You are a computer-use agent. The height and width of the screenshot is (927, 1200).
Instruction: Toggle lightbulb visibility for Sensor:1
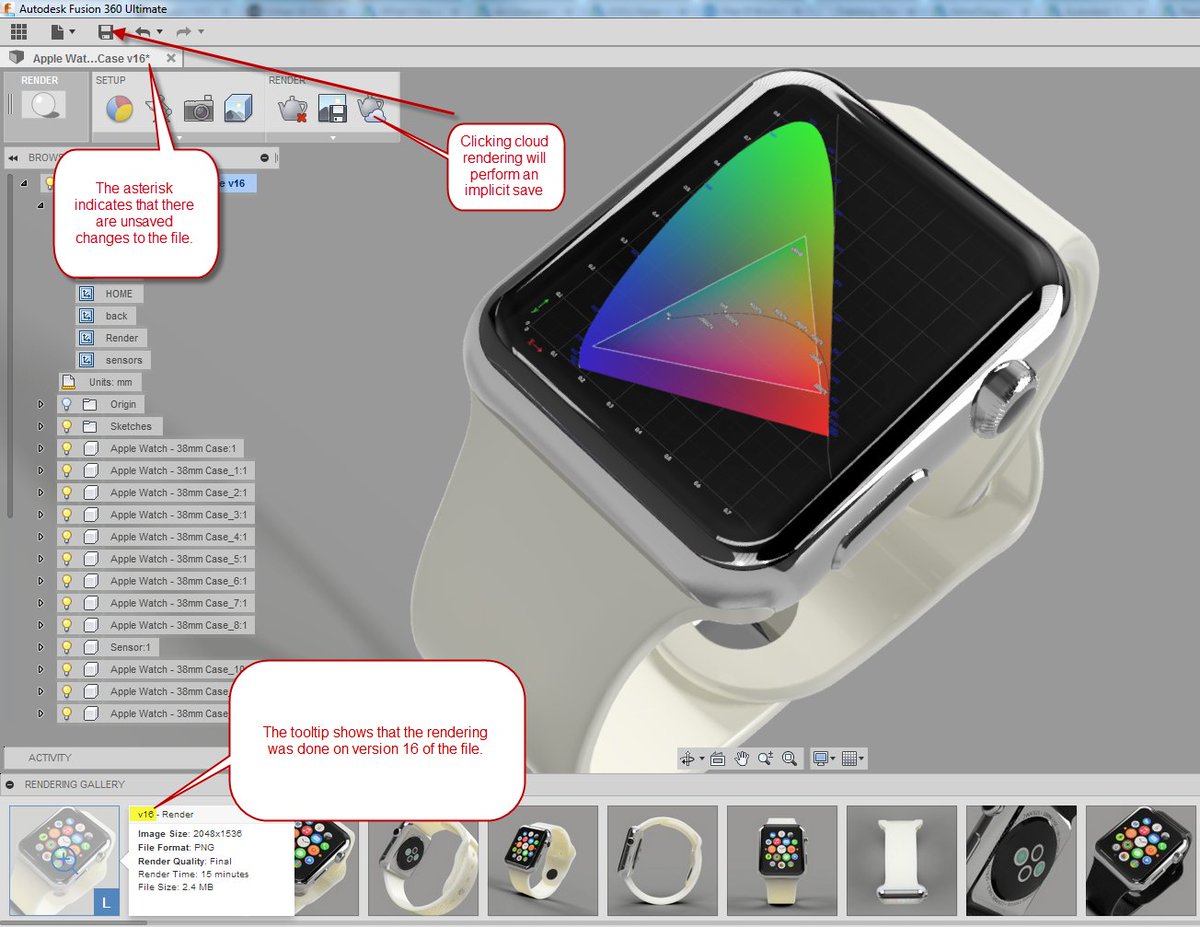tap(67, 647)
